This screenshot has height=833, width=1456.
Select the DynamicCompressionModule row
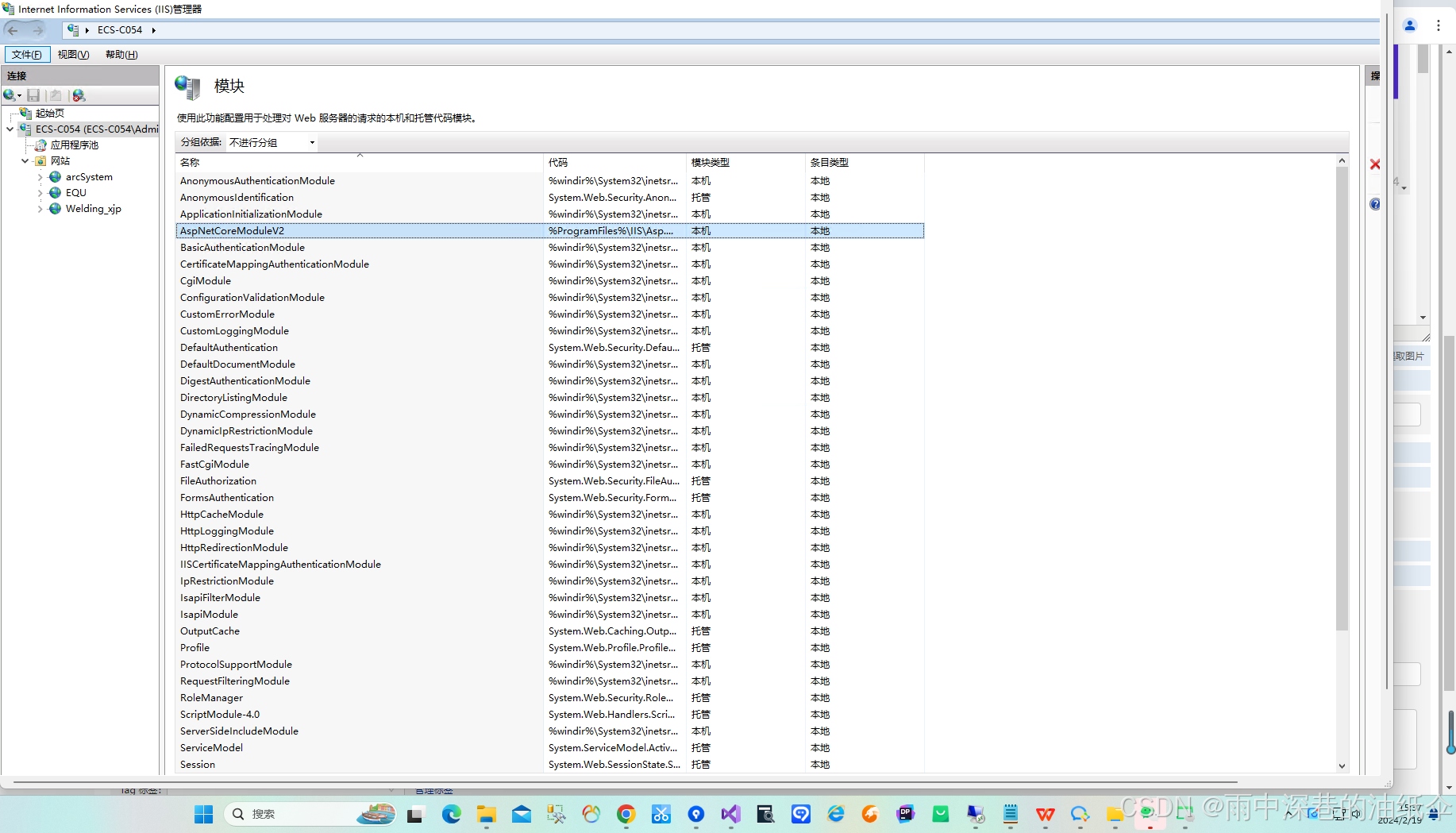click(549, 415)
